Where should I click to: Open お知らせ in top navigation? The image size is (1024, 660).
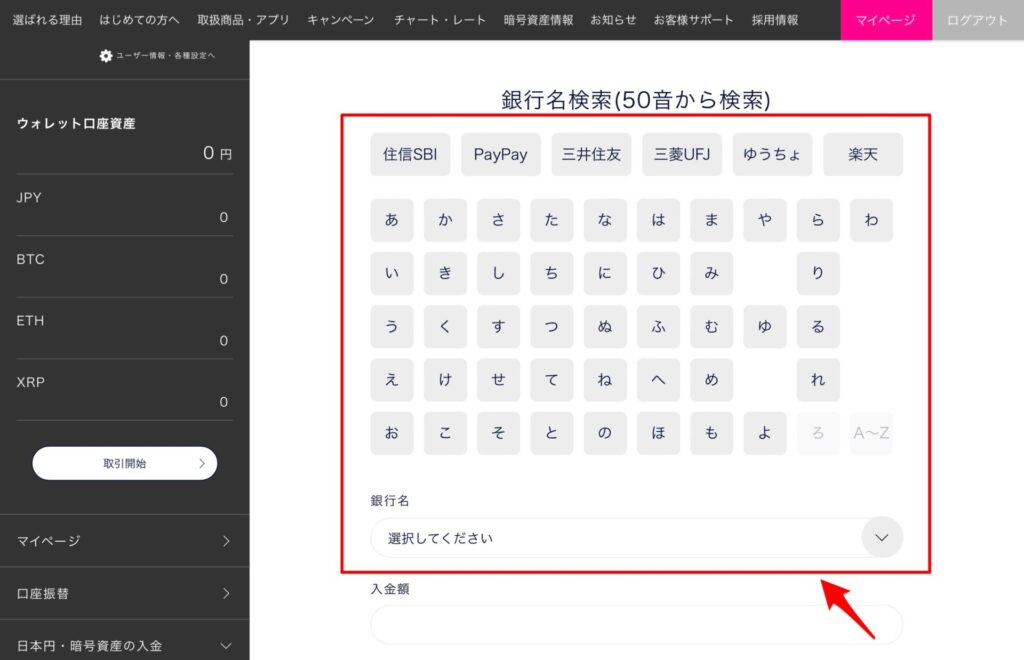(613, 20)
